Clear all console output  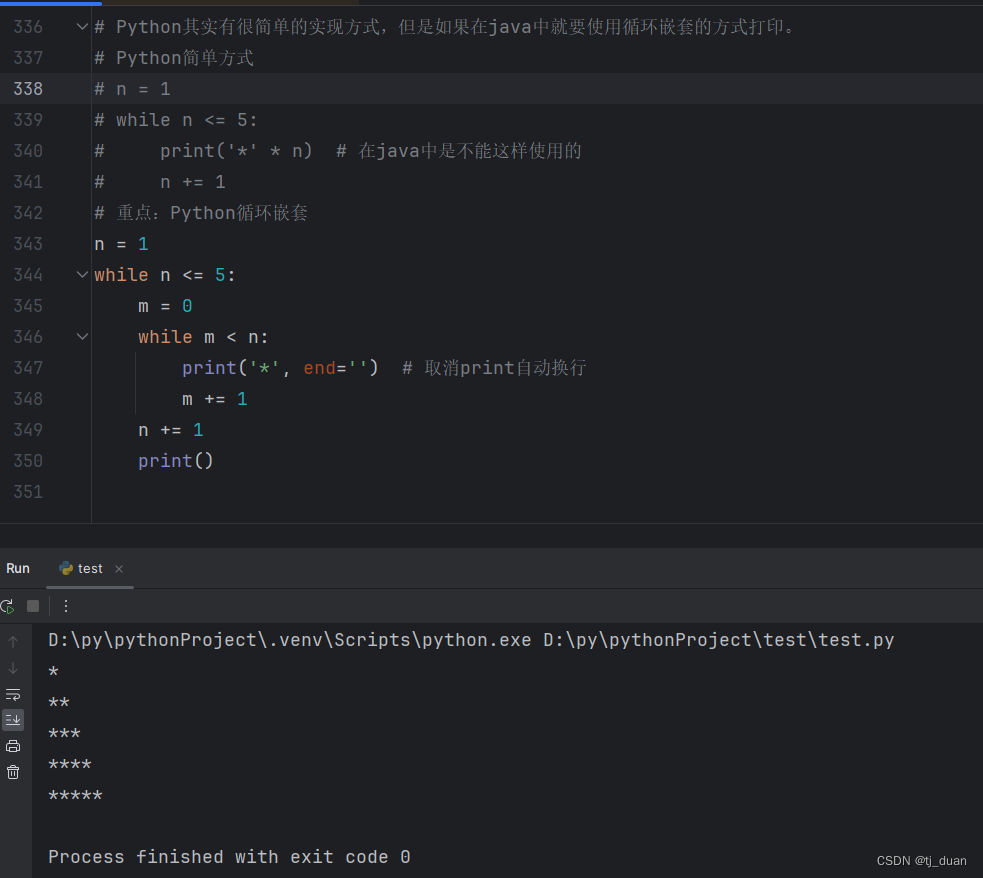13,772
